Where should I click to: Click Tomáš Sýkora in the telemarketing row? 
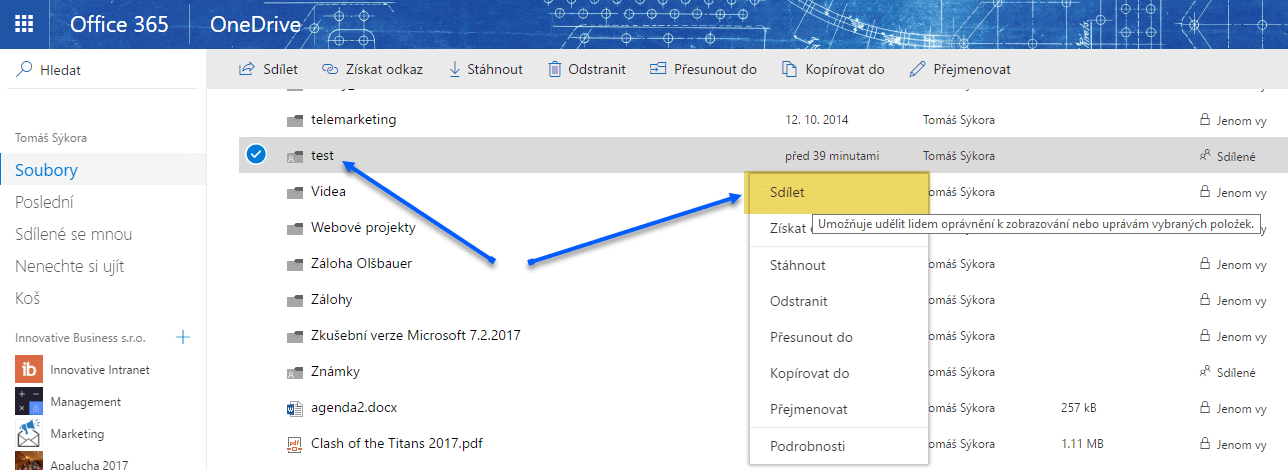pos(958,120)
